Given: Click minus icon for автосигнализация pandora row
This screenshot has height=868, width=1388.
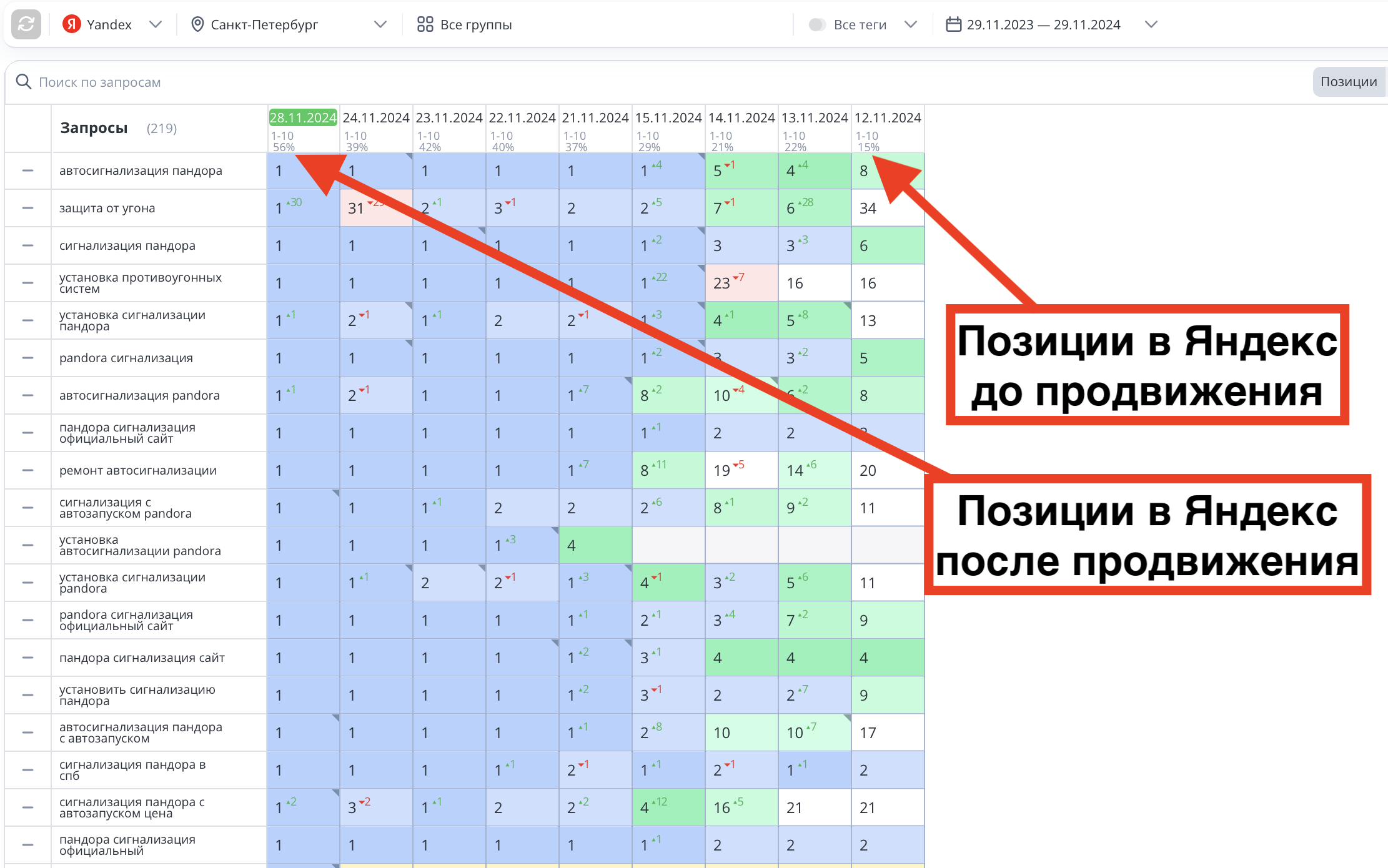Looking at the screenshot, I should [27, 395].
